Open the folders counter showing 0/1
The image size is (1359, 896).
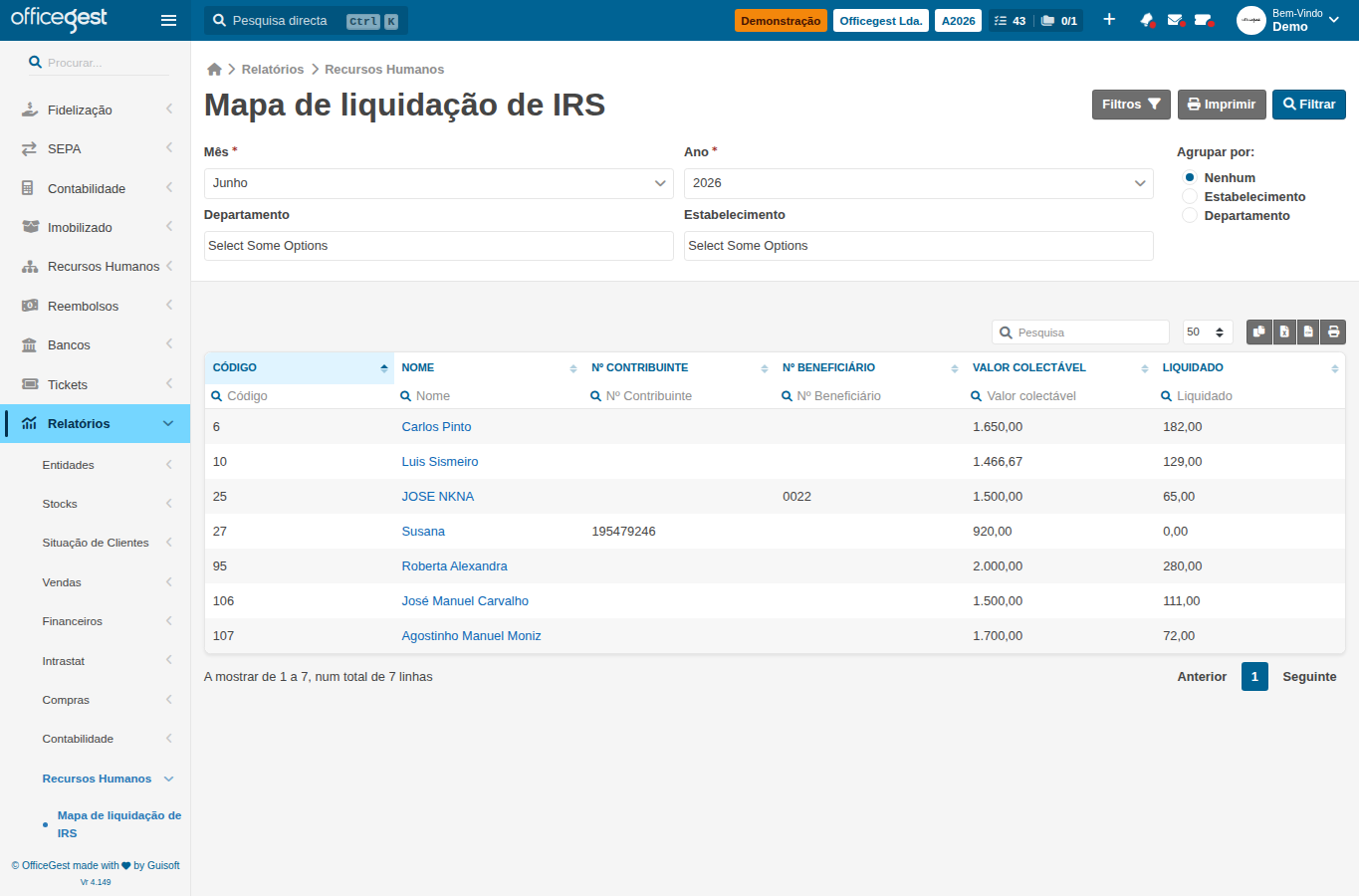pyautogui.click(x=1059, y=21)
